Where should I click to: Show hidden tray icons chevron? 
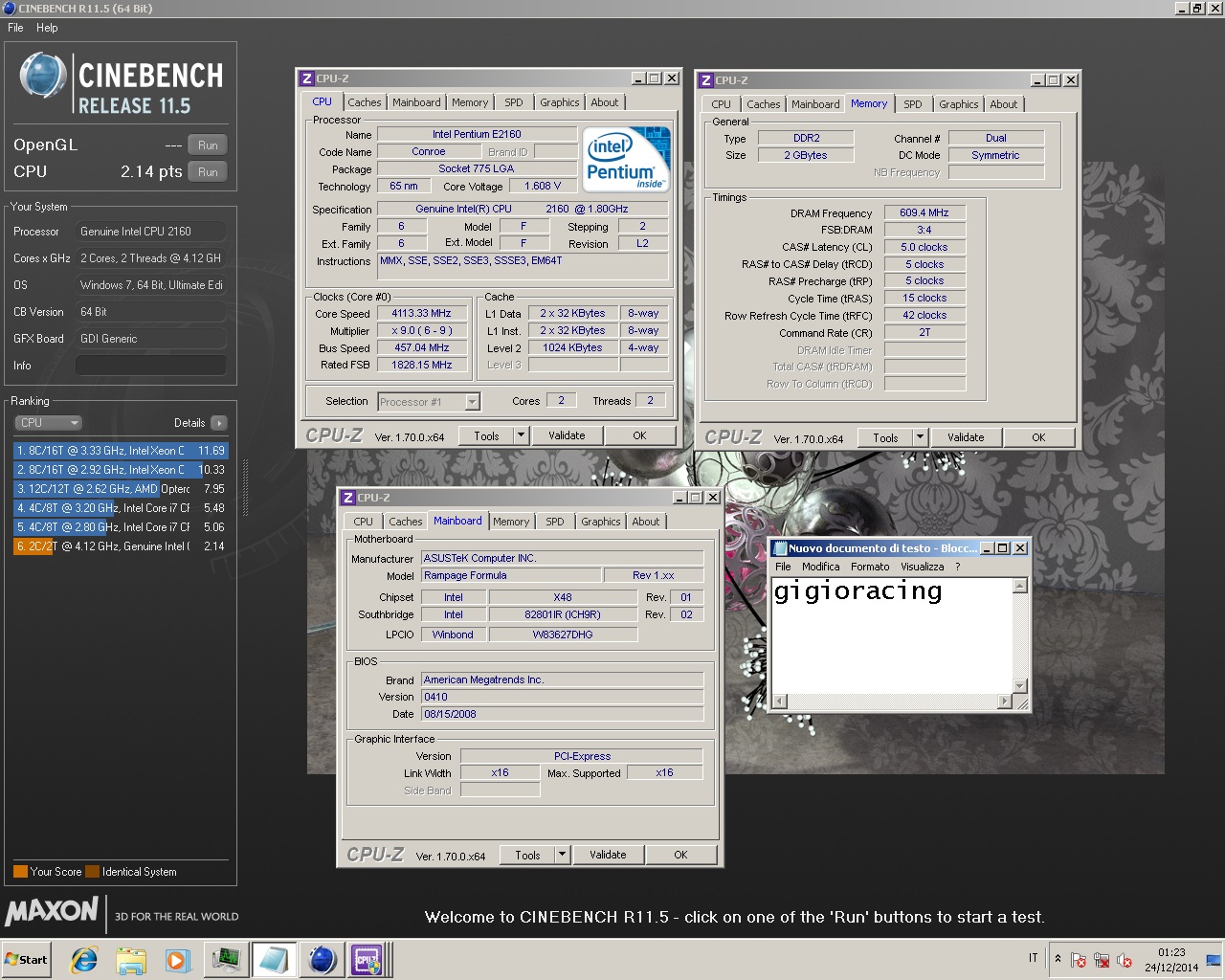coord(1058,959)
